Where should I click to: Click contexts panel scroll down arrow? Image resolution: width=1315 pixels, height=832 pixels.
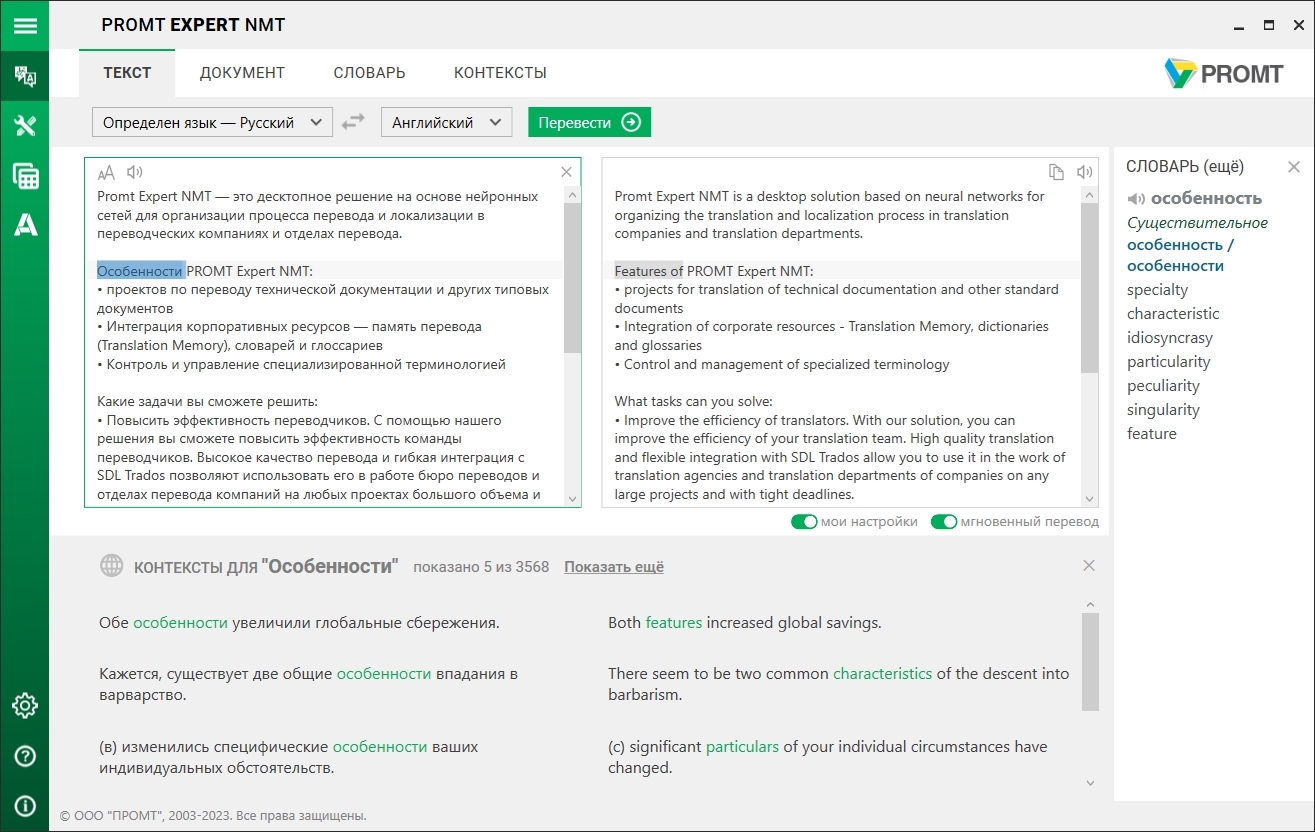(x=1090, y=783)
